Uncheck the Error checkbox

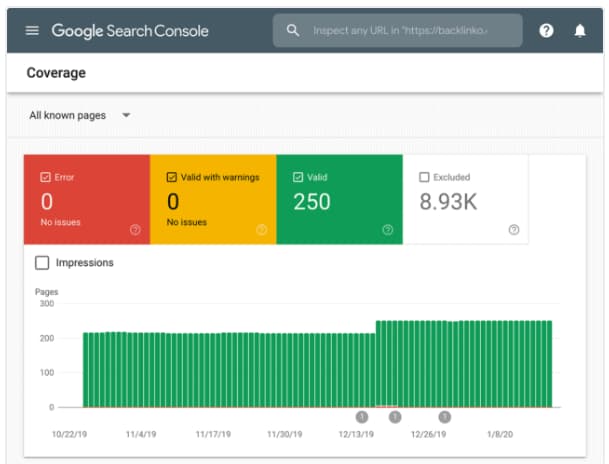pos(45,177)
